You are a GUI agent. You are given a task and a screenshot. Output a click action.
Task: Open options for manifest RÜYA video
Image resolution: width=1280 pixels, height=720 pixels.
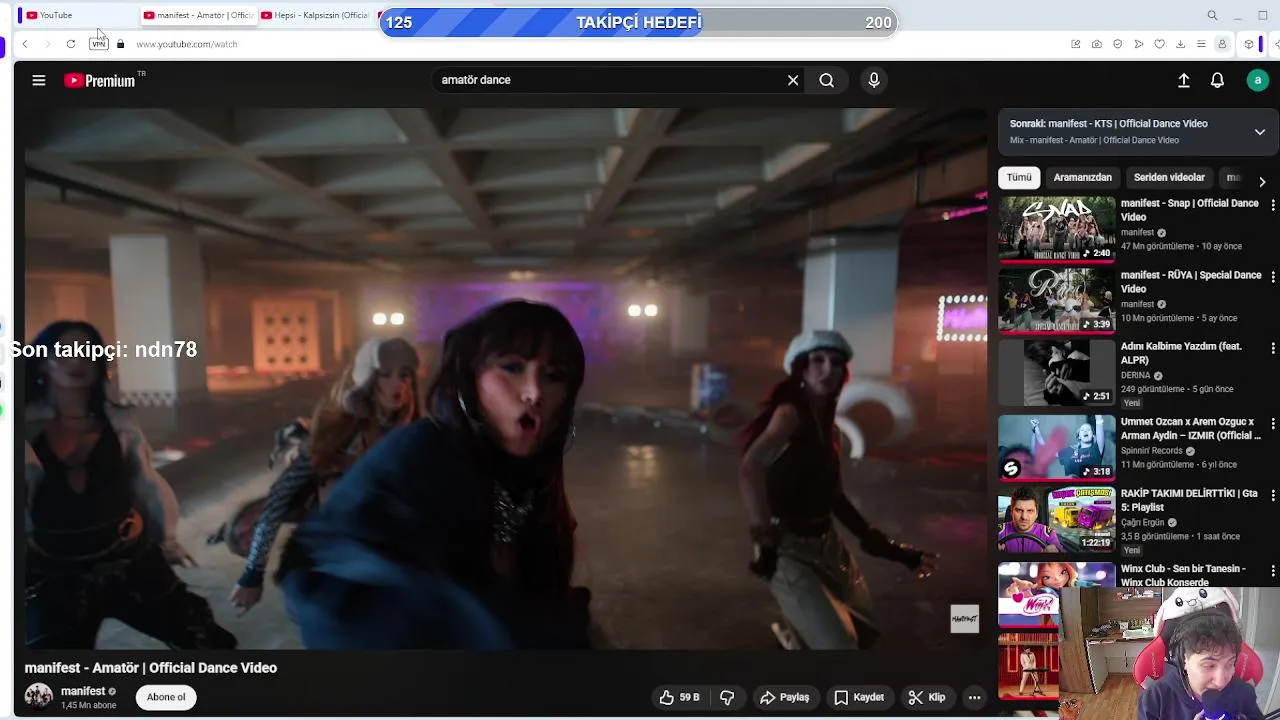coord(1273,276)
